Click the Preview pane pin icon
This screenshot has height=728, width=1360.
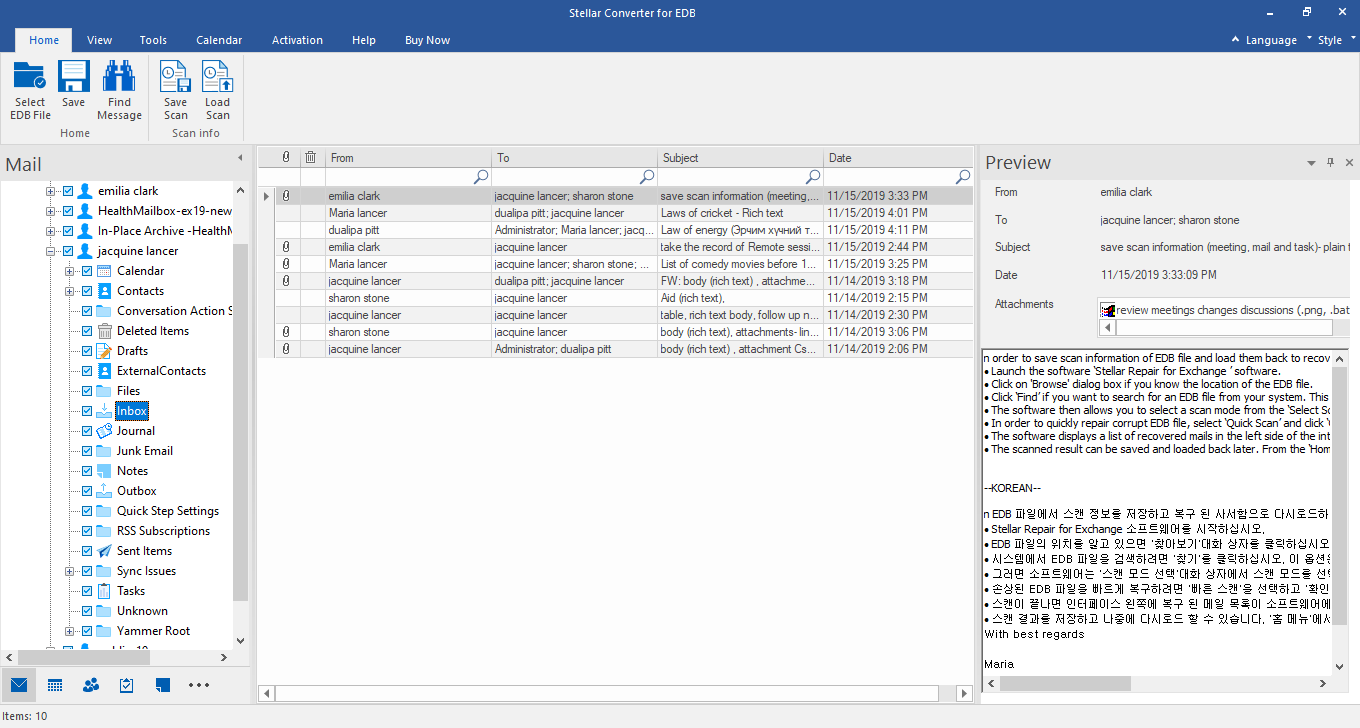tap(1330, 162)
